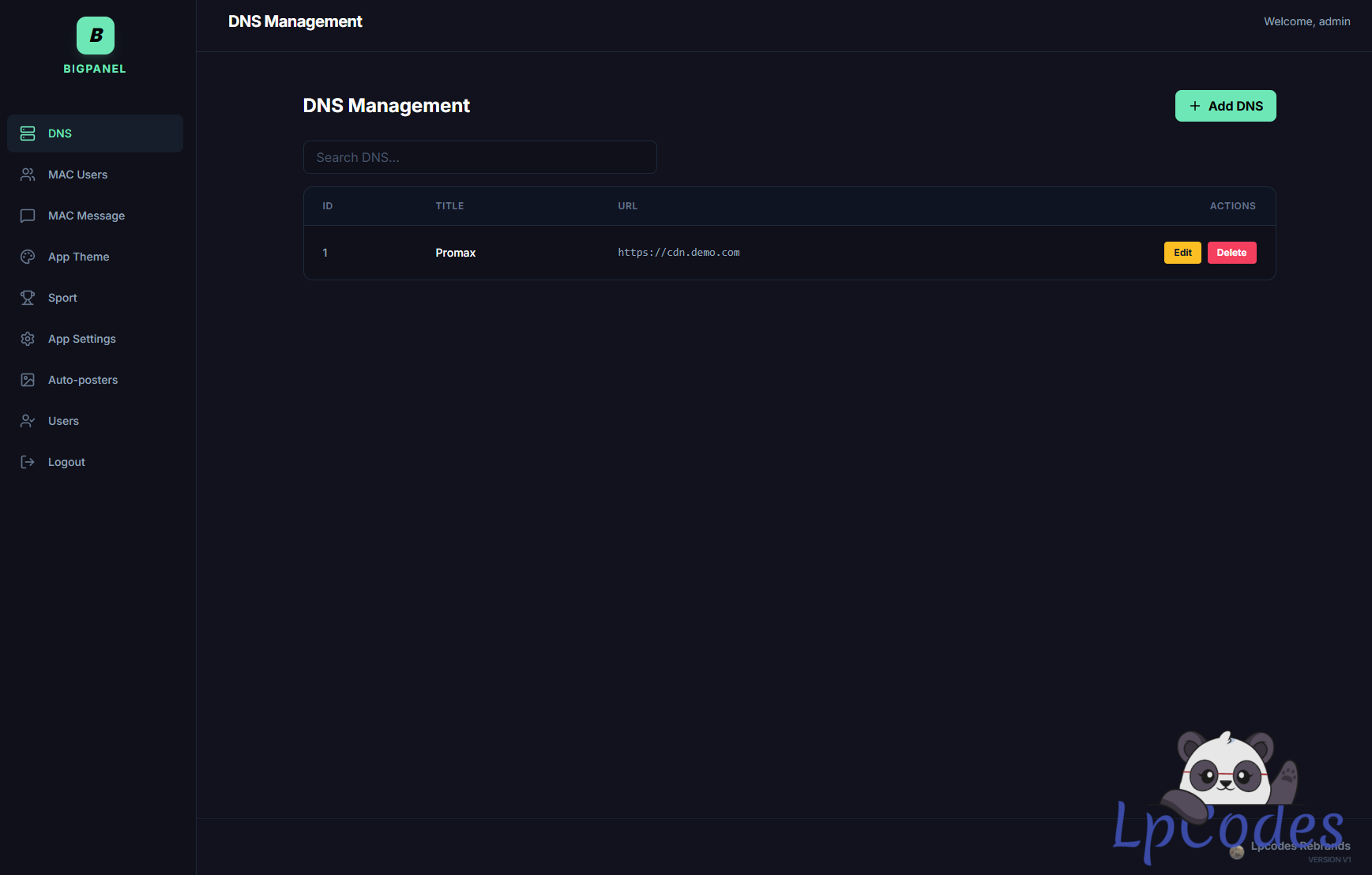
Task: Click the Logout arrow icon
Action: coord(28,462)
